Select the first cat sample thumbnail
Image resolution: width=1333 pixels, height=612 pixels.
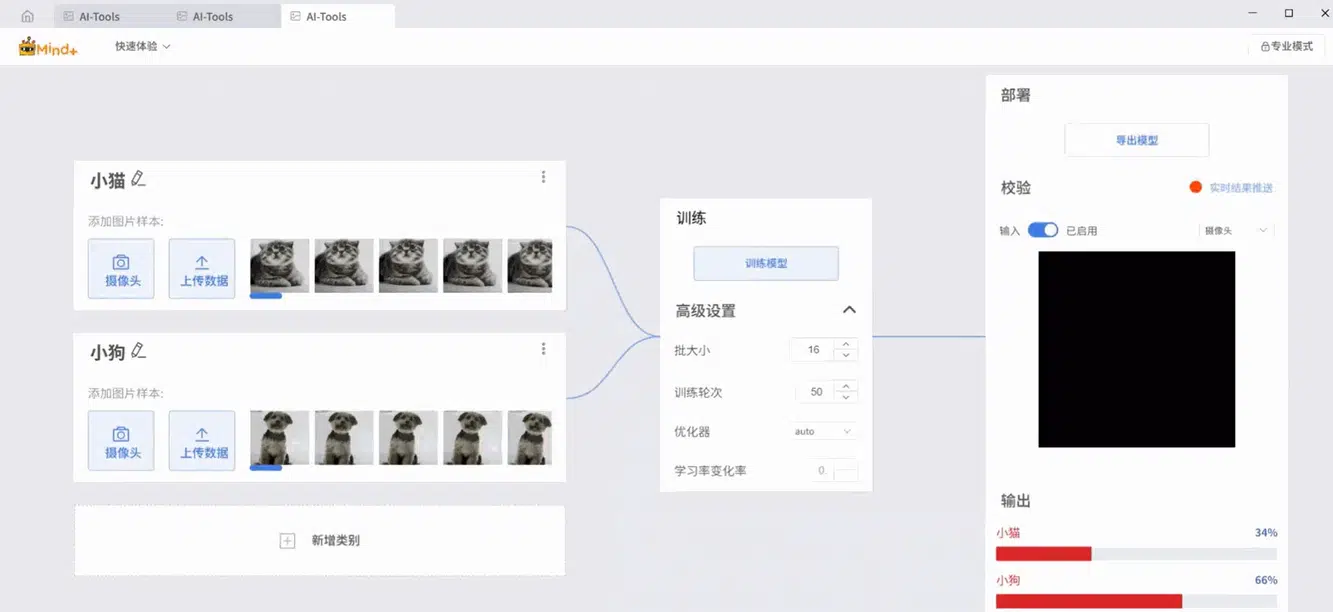coord(279,266)
